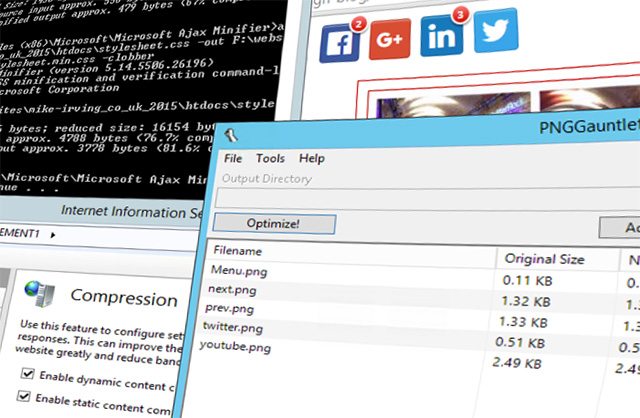Open the File menu in PNGGauntlet

pyautogui.click(x=233, y=158)
